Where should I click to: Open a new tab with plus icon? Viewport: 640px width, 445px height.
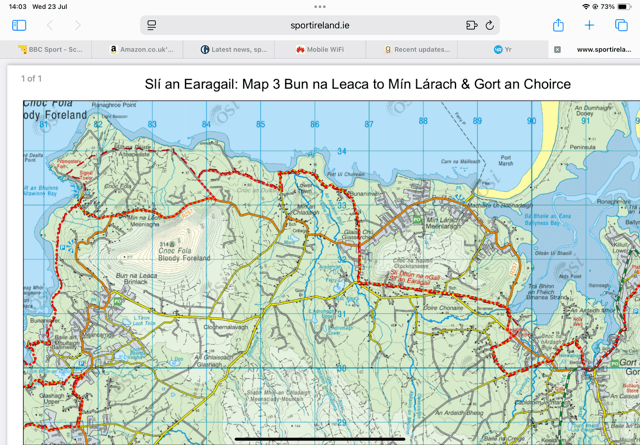(590, 25)
